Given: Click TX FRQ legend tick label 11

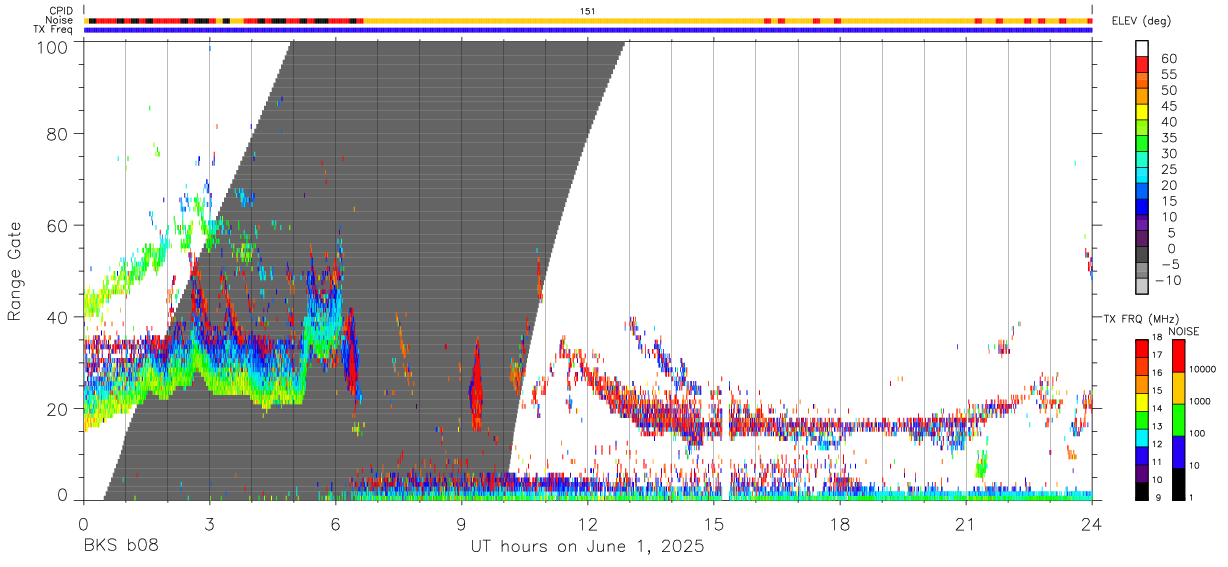Looking at the screenshot, I should click(x=1158, y=463).
